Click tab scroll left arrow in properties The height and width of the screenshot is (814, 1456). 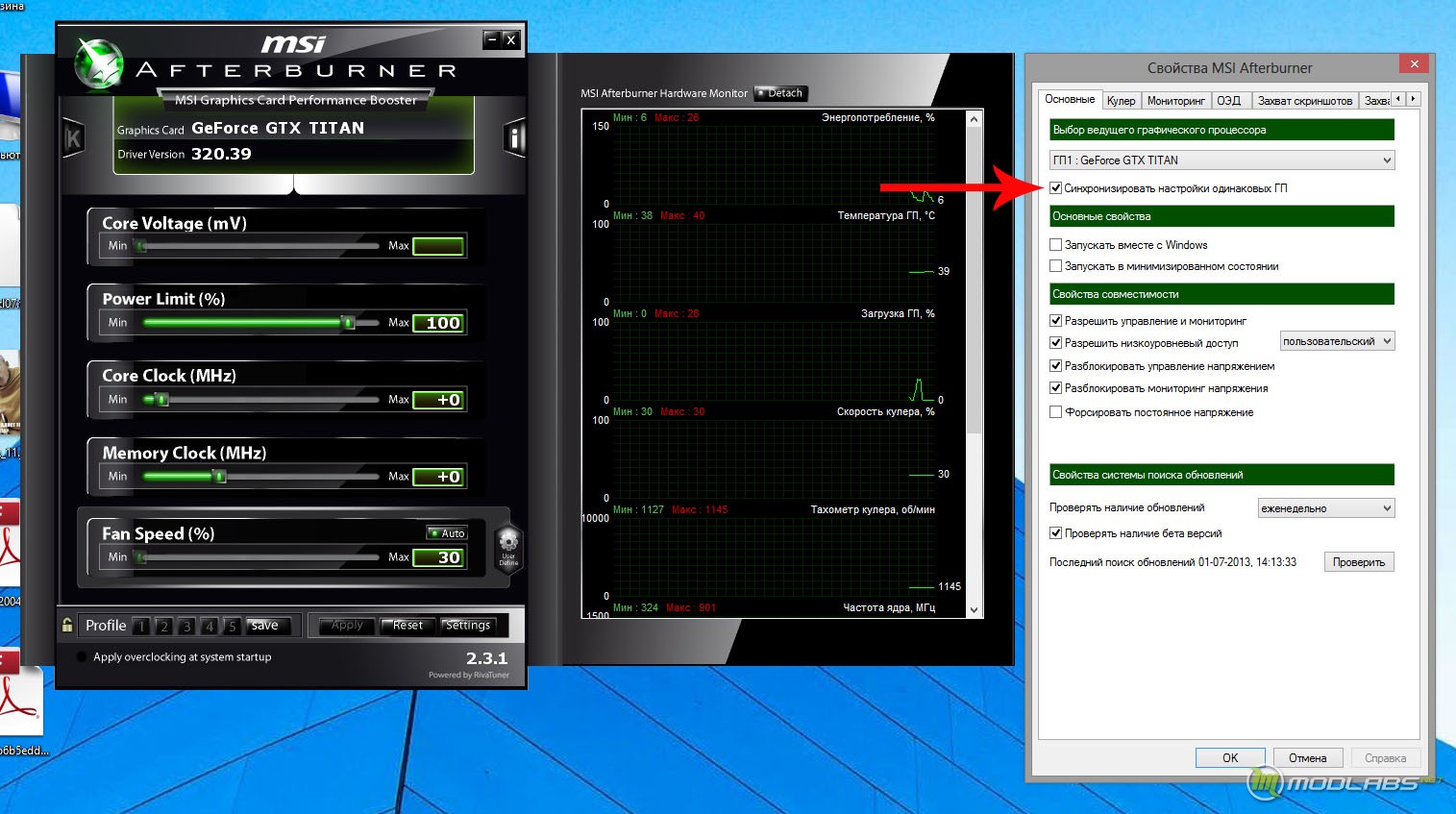point(1398,99)
